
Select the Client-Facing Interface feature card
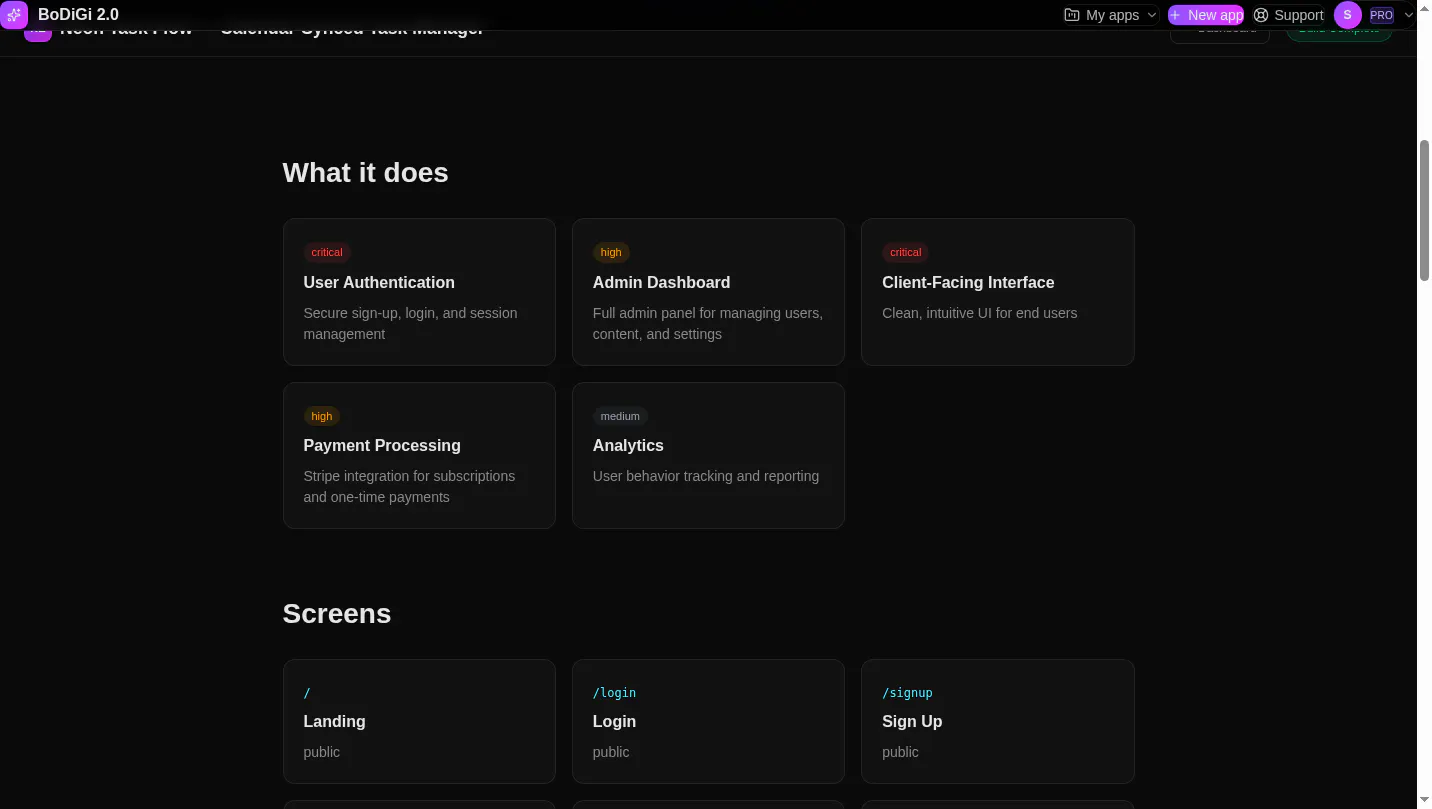coord(997,292)
